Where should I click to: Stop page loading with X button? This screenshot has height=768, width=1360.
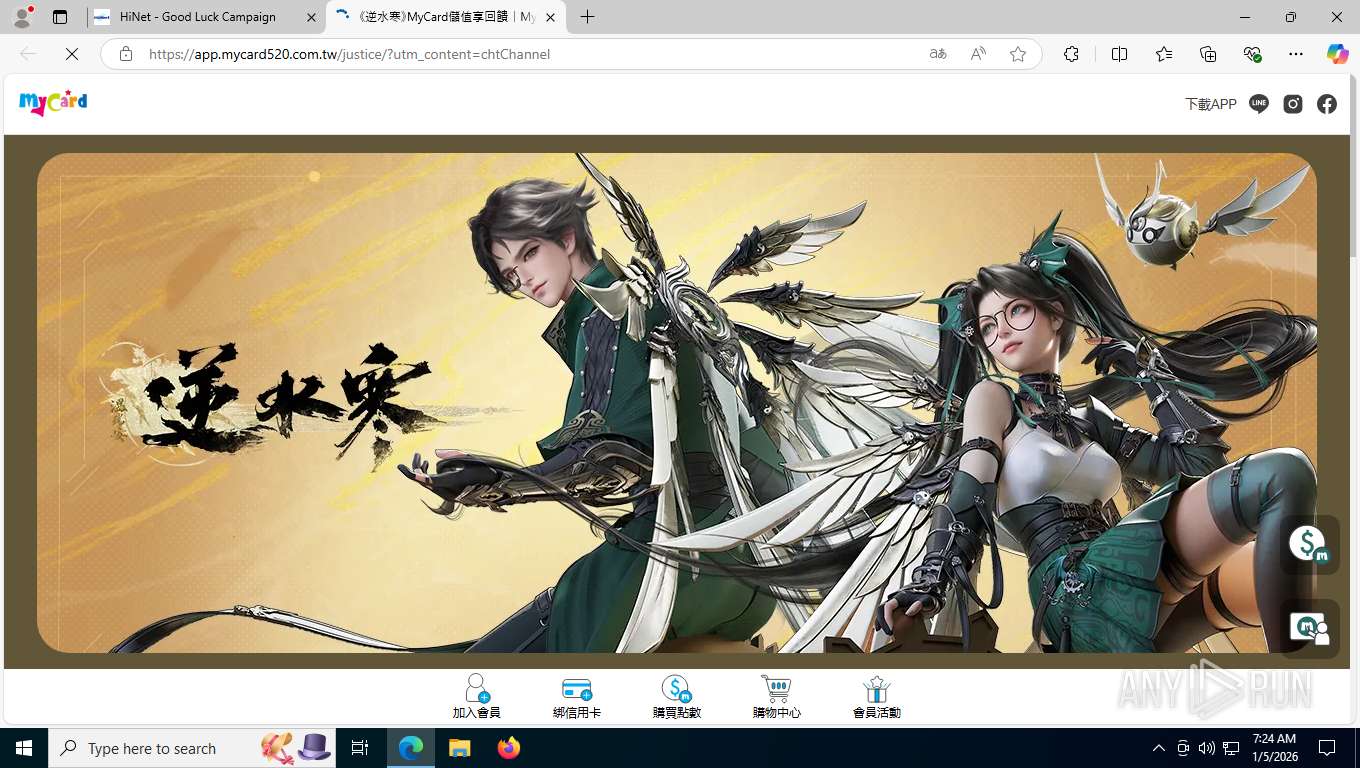click(72, 54)
